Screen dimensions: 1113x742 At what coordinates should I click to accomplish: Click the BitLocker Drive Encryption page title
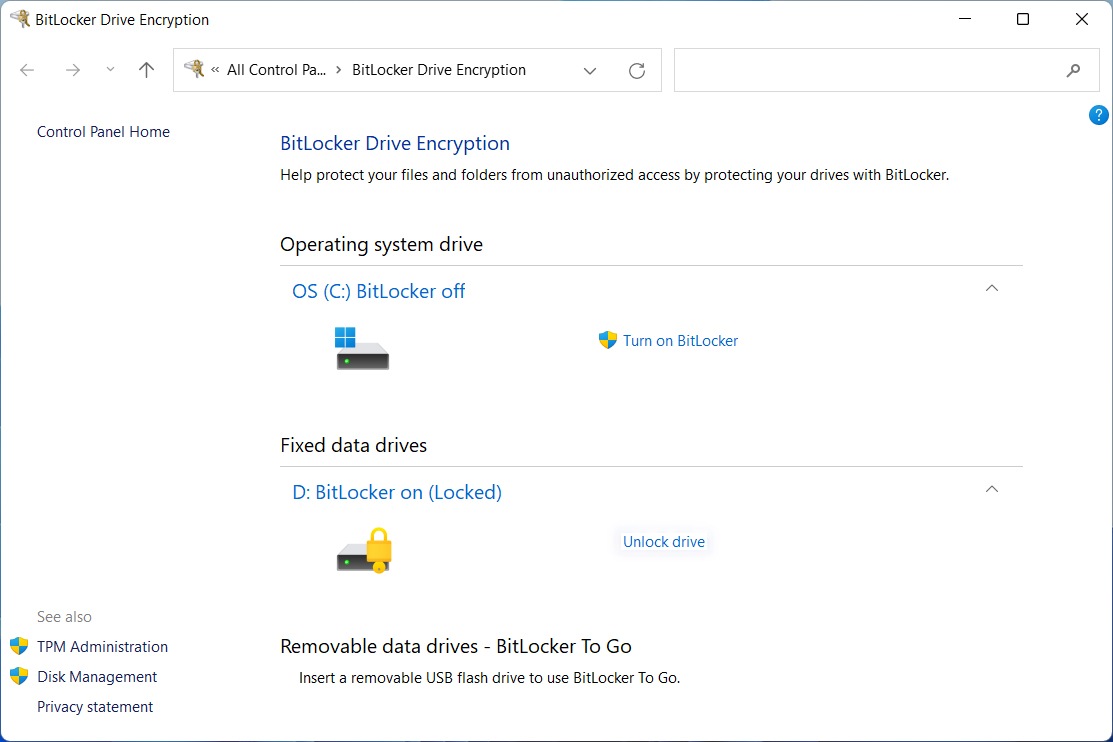(x=395, y=143)
